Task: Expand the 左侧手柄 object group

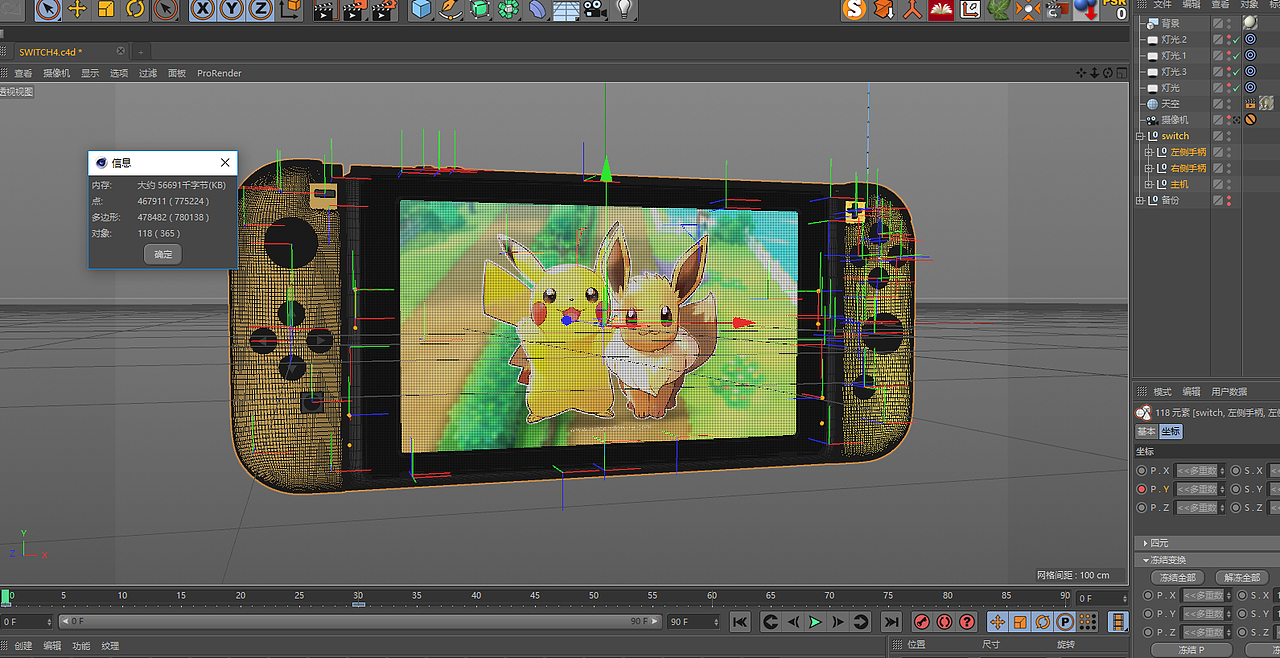Action: click(1149, 152)
